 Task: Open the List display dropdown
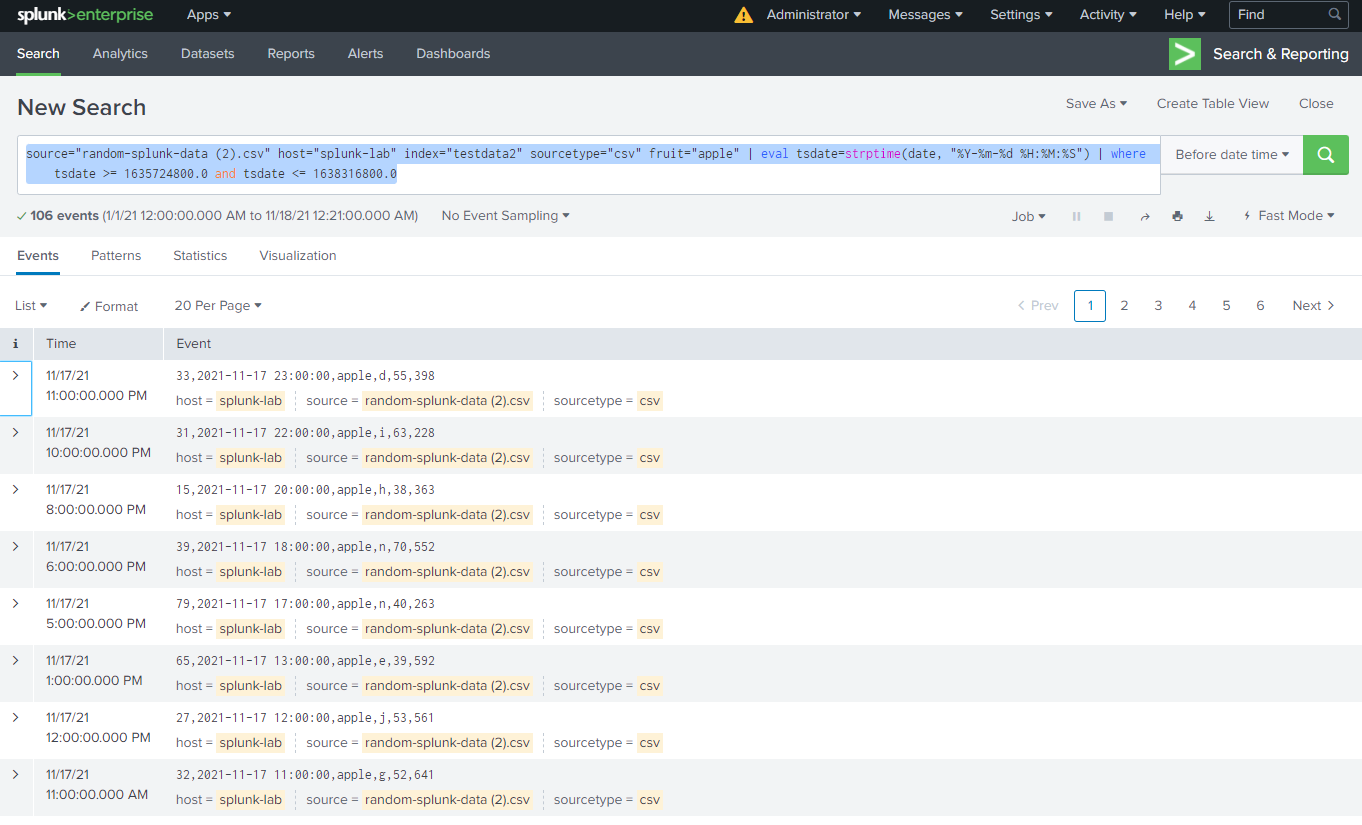[x=31, y=306]
